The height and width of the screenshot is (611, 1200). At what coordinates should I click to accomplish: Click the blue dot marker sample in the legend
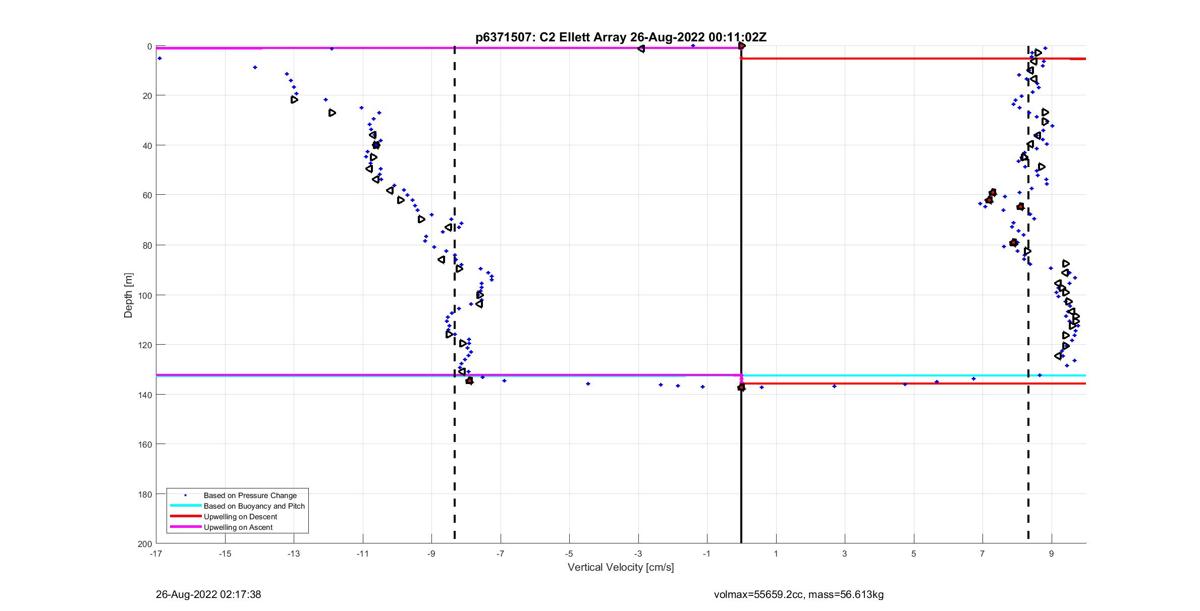(x=185, y=495)
